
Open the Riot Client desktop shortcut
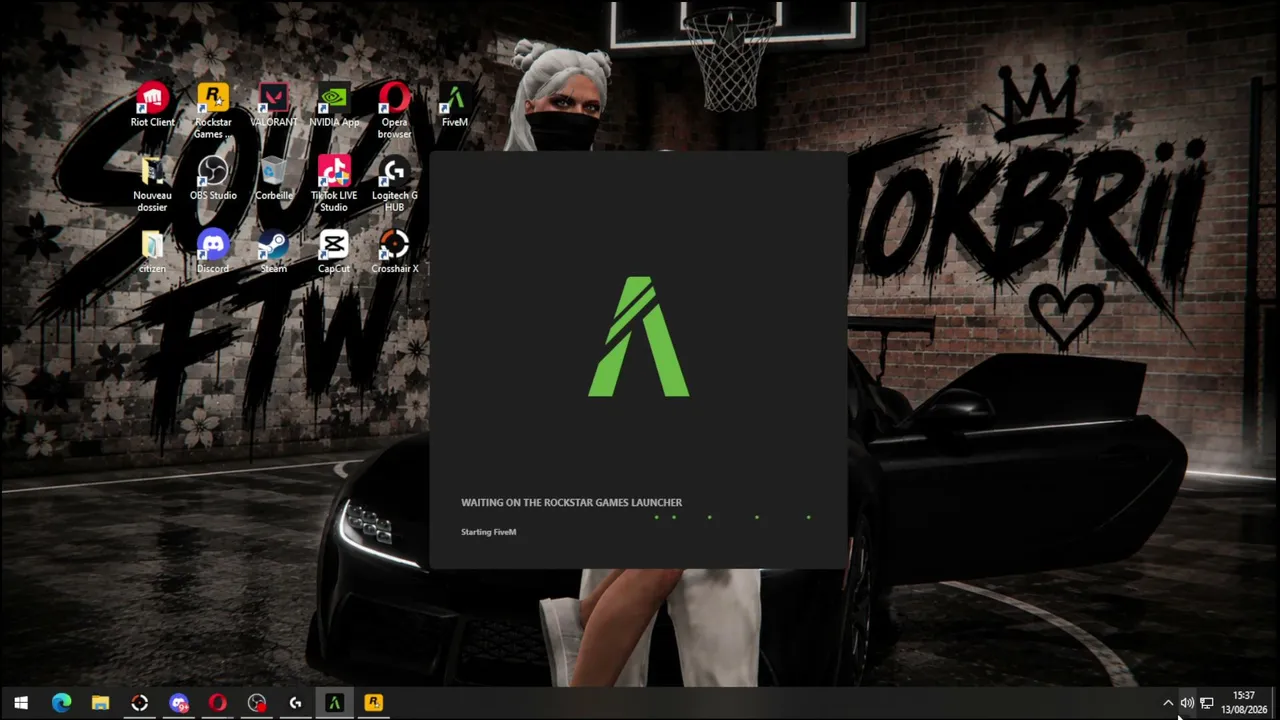(152, 106)
